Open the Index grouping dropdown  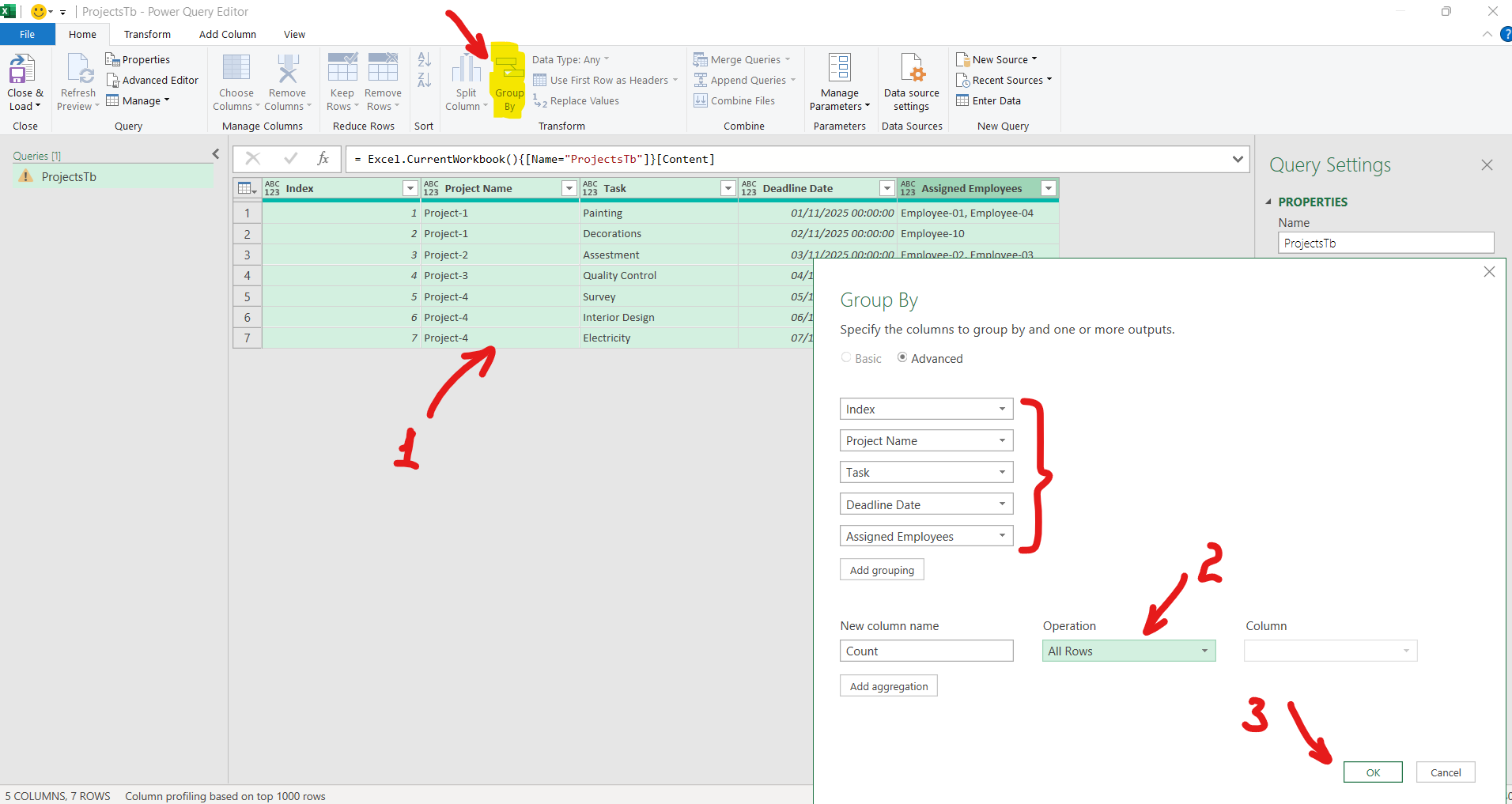926,409
